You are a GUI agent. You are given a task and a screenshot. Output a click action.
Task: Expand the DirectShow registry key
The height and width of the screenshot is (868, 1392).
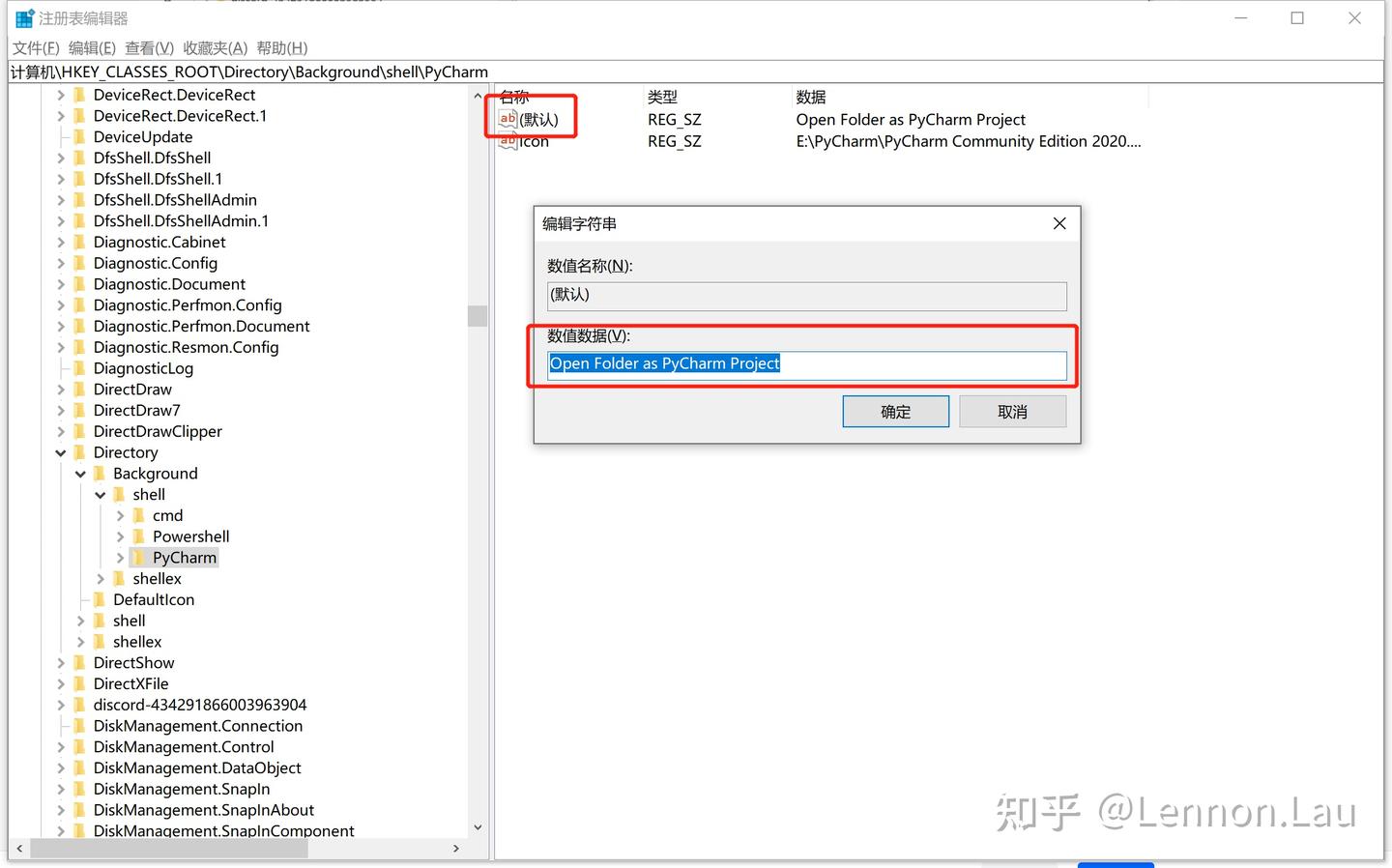click(x=61, y=662)
